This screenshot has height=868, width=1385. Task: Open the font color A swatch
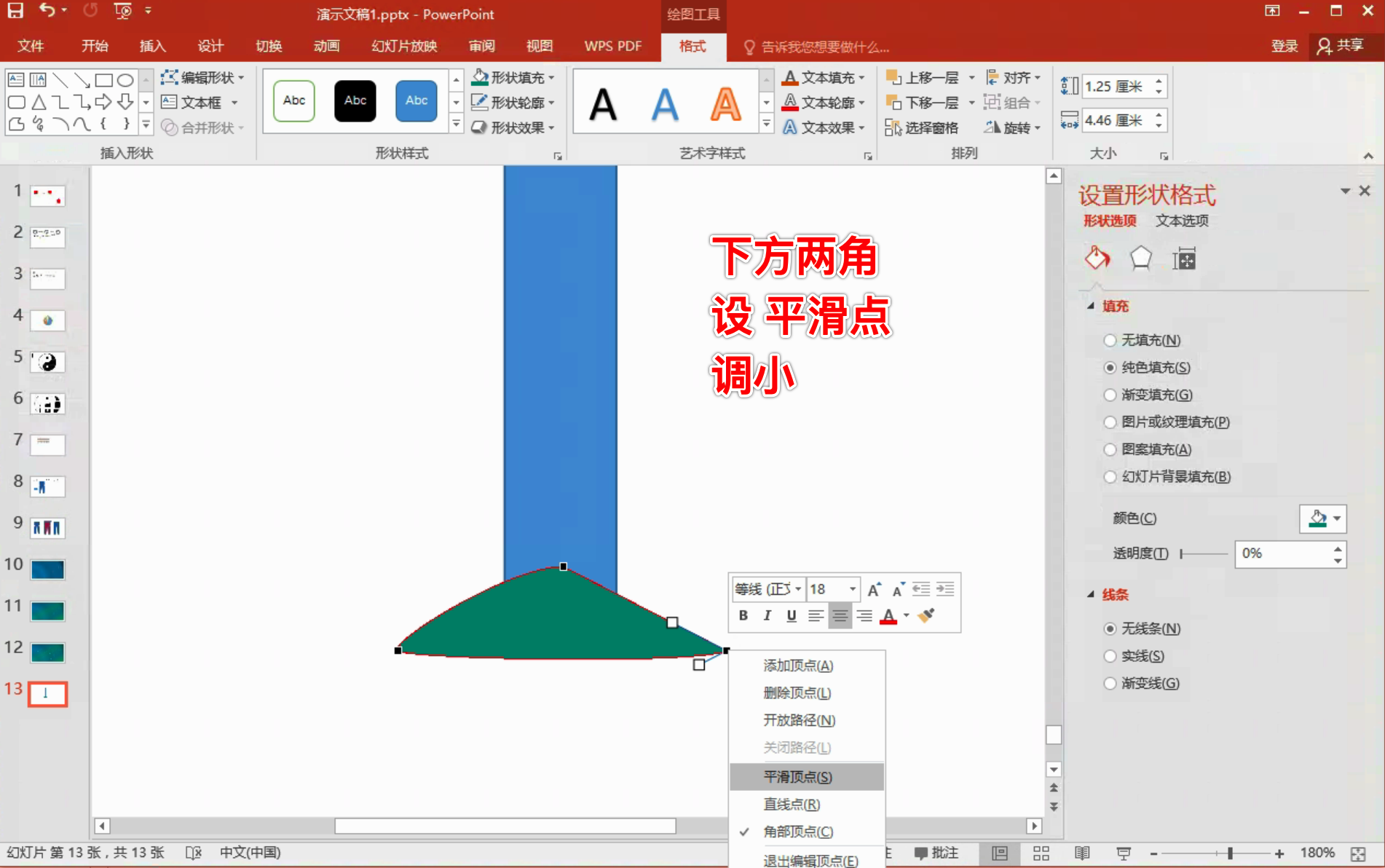888,616
